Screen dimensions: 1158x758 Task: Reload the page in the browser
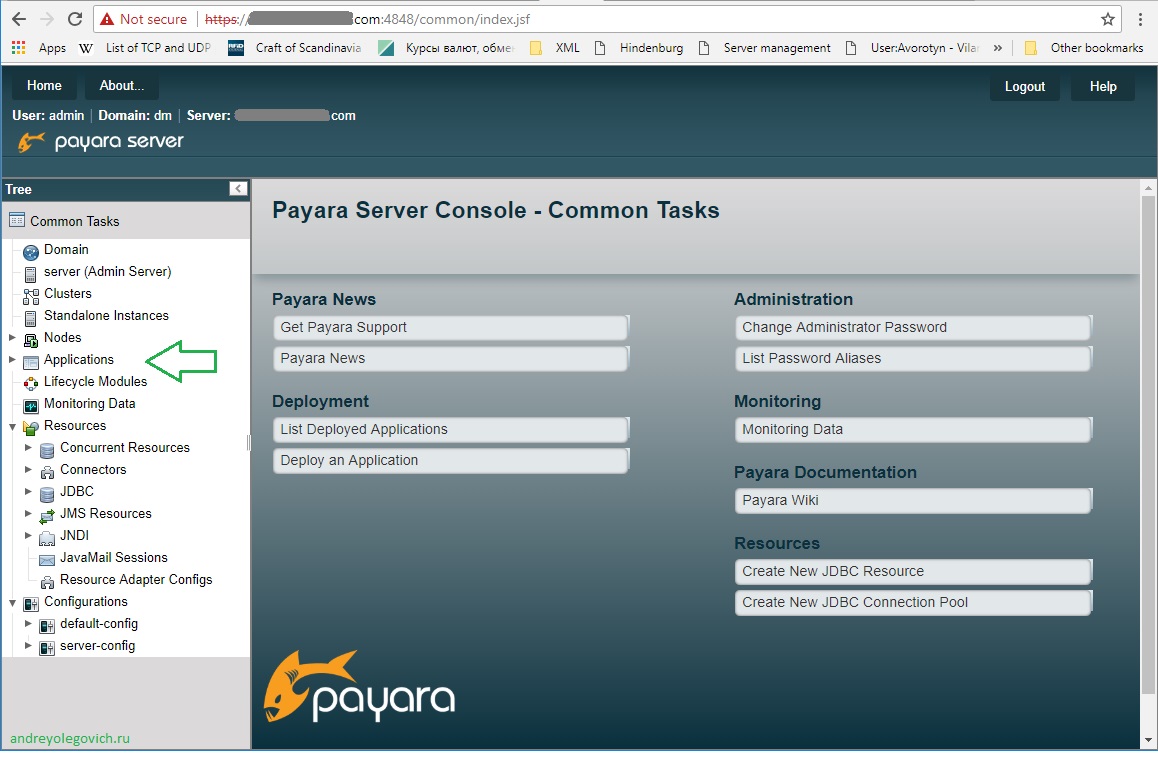coord(75,19)
